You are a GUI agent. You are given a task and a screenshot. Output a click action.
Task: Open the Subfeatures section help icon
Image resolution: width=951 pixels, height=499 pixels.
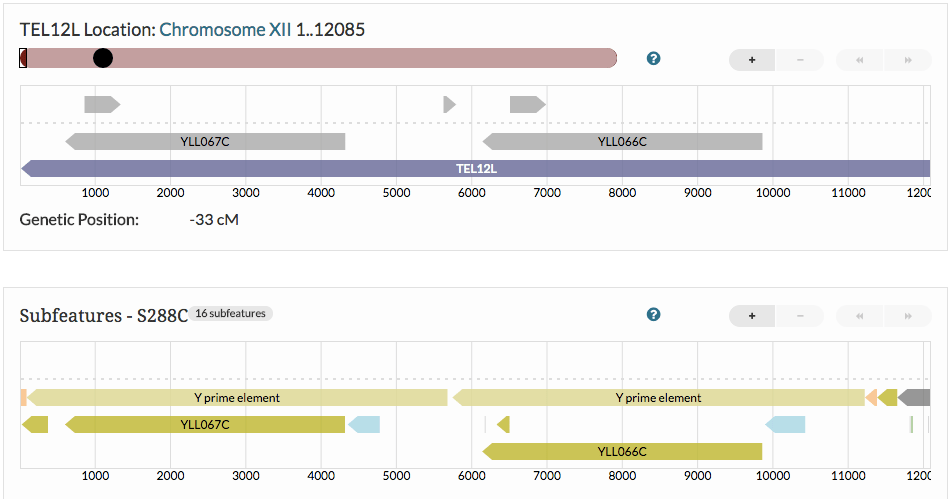(654, 315)
